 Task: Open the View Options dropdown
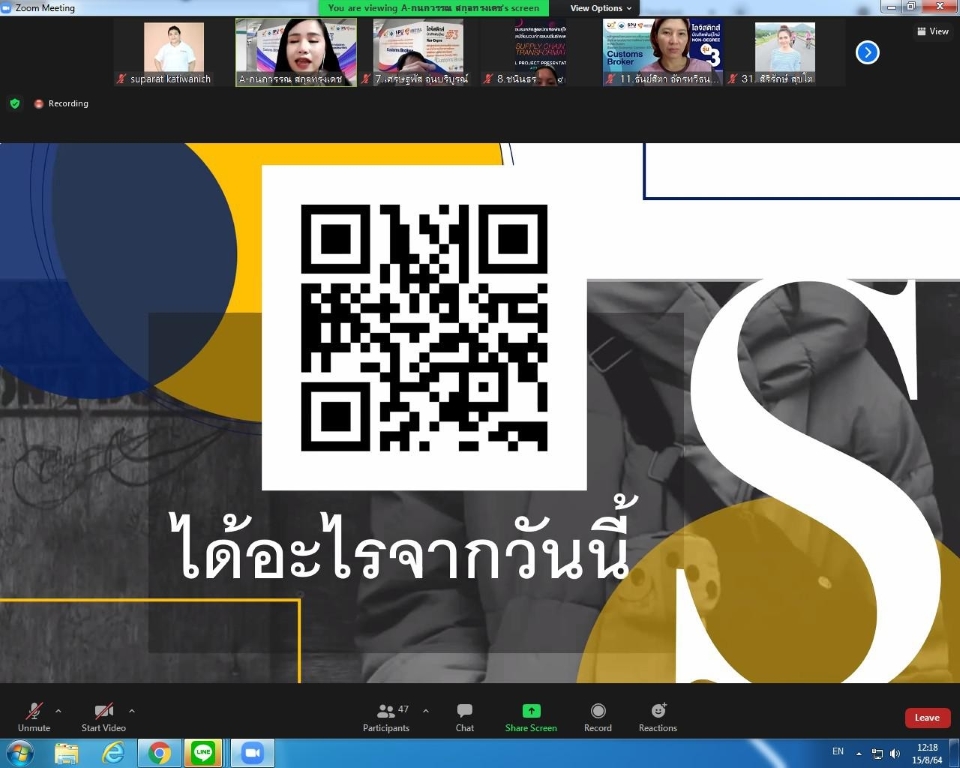click(600, 8)
